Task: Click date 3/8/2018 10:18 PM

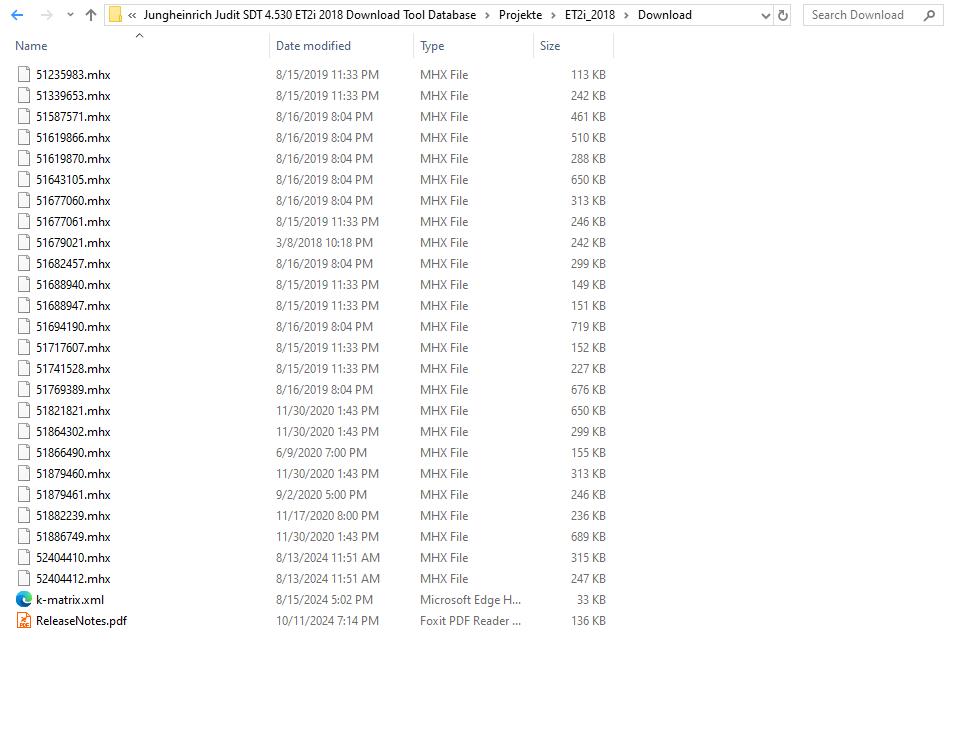Action: [x=324, y=242]
